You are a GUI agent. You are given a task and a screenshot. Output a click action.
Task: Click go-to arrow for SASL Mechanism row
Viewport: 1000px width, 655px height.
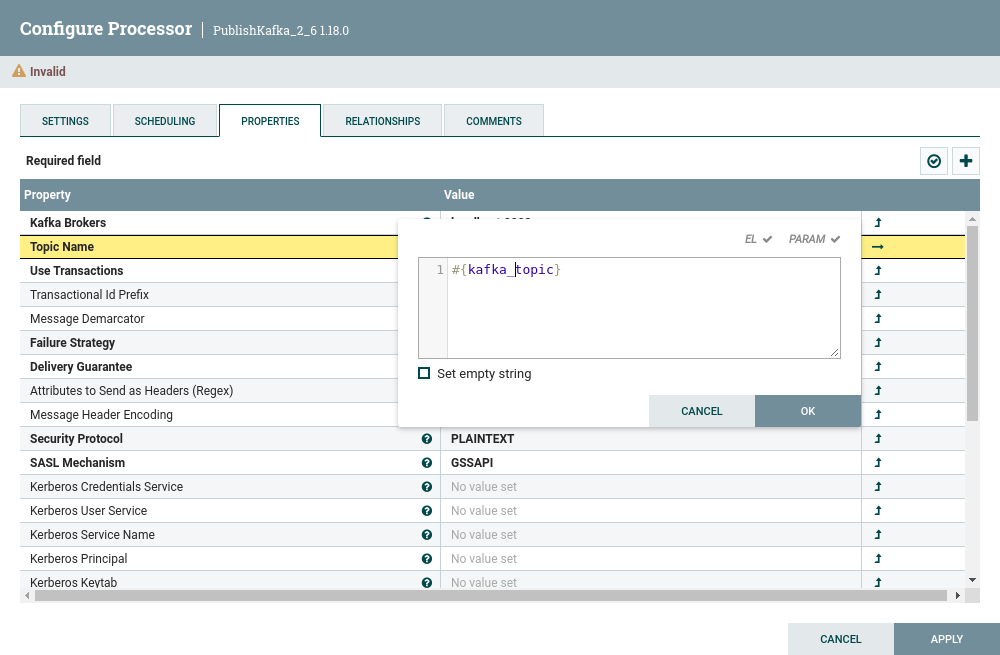878,462
